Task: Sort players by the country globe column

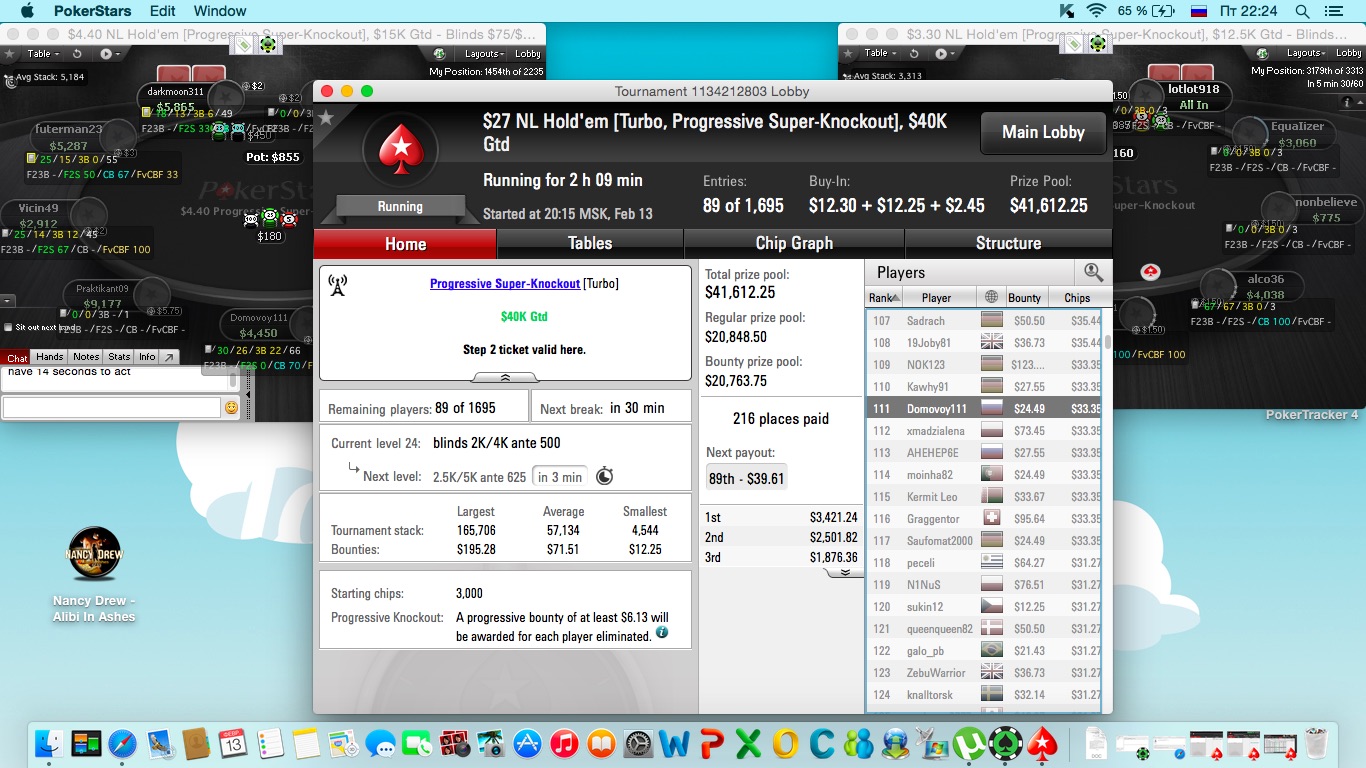Action: point(991,297)
